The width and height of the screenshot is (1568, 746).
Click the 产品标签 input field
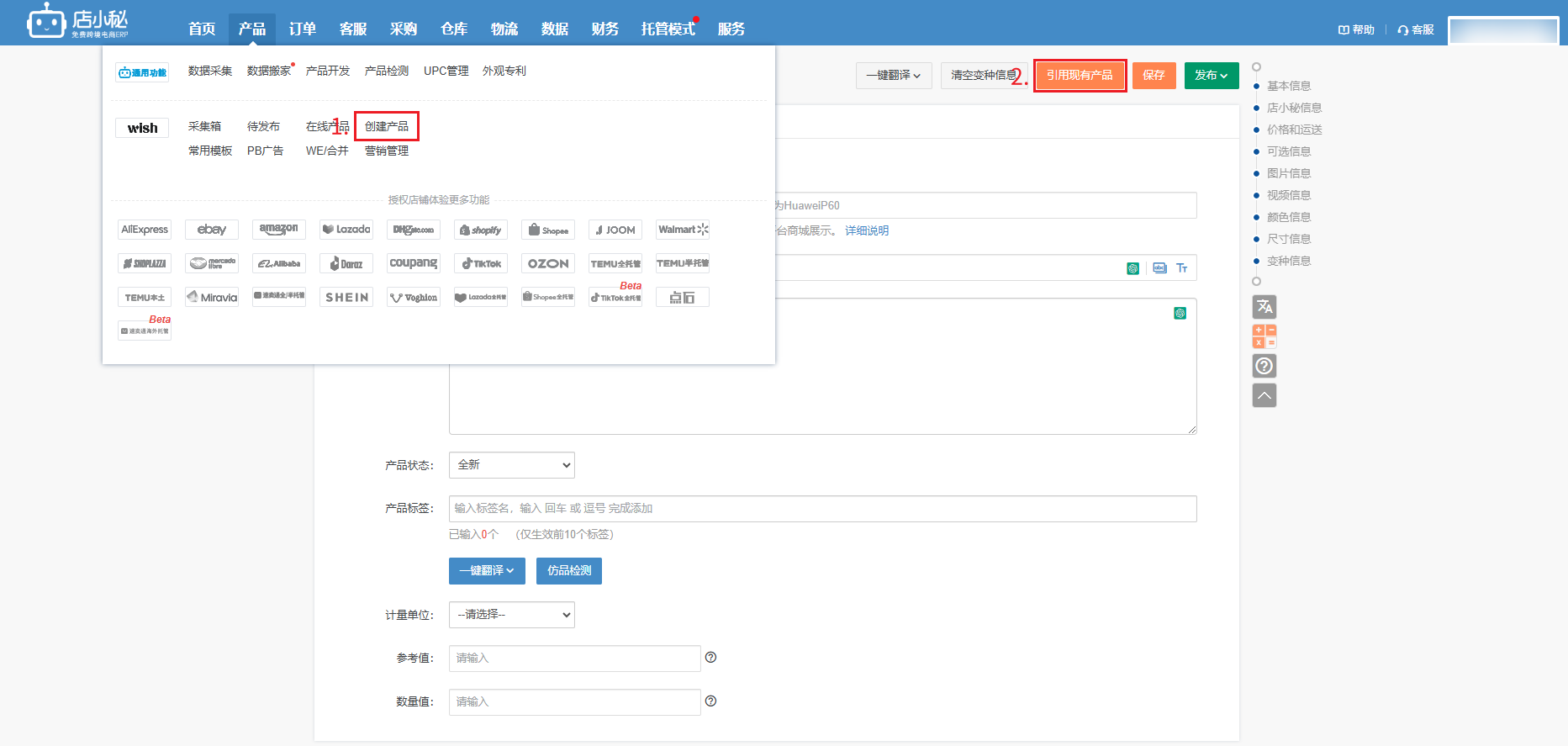(823, 509)
